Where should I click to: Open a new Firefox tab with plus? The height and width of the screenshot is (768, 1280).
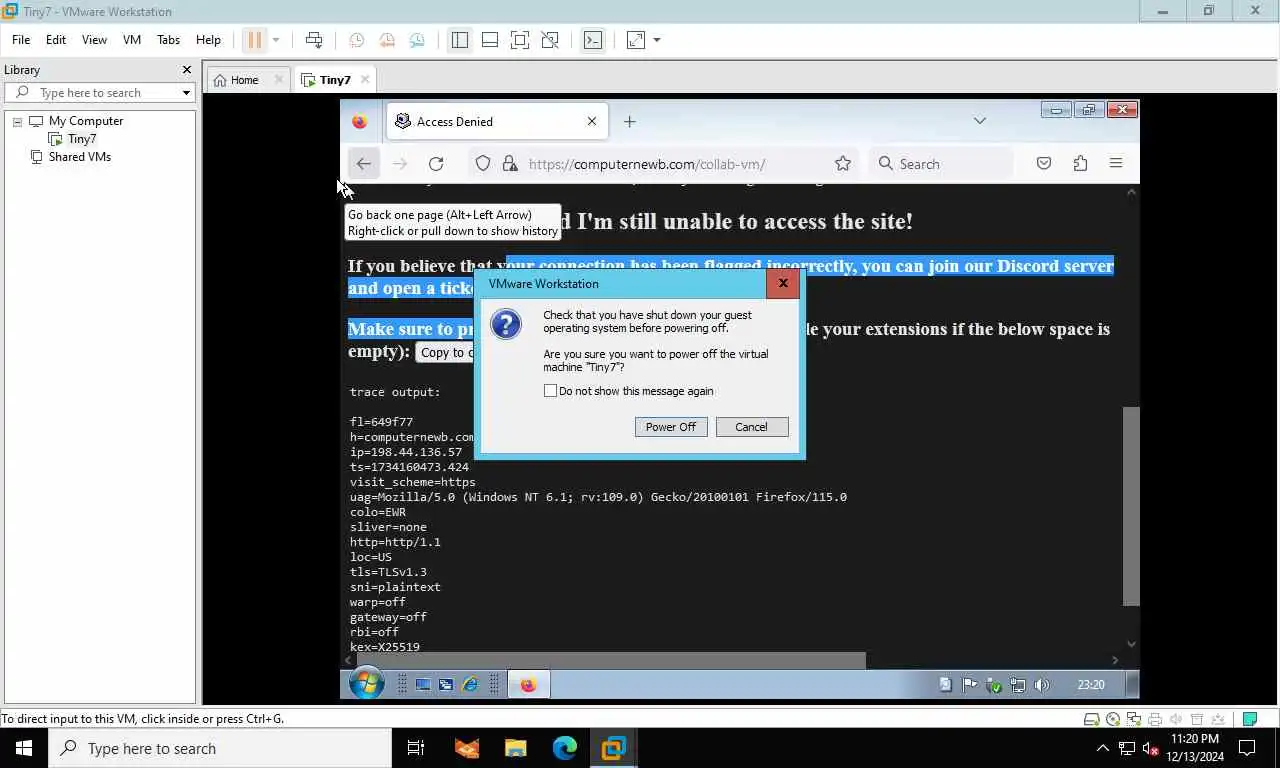629,122
